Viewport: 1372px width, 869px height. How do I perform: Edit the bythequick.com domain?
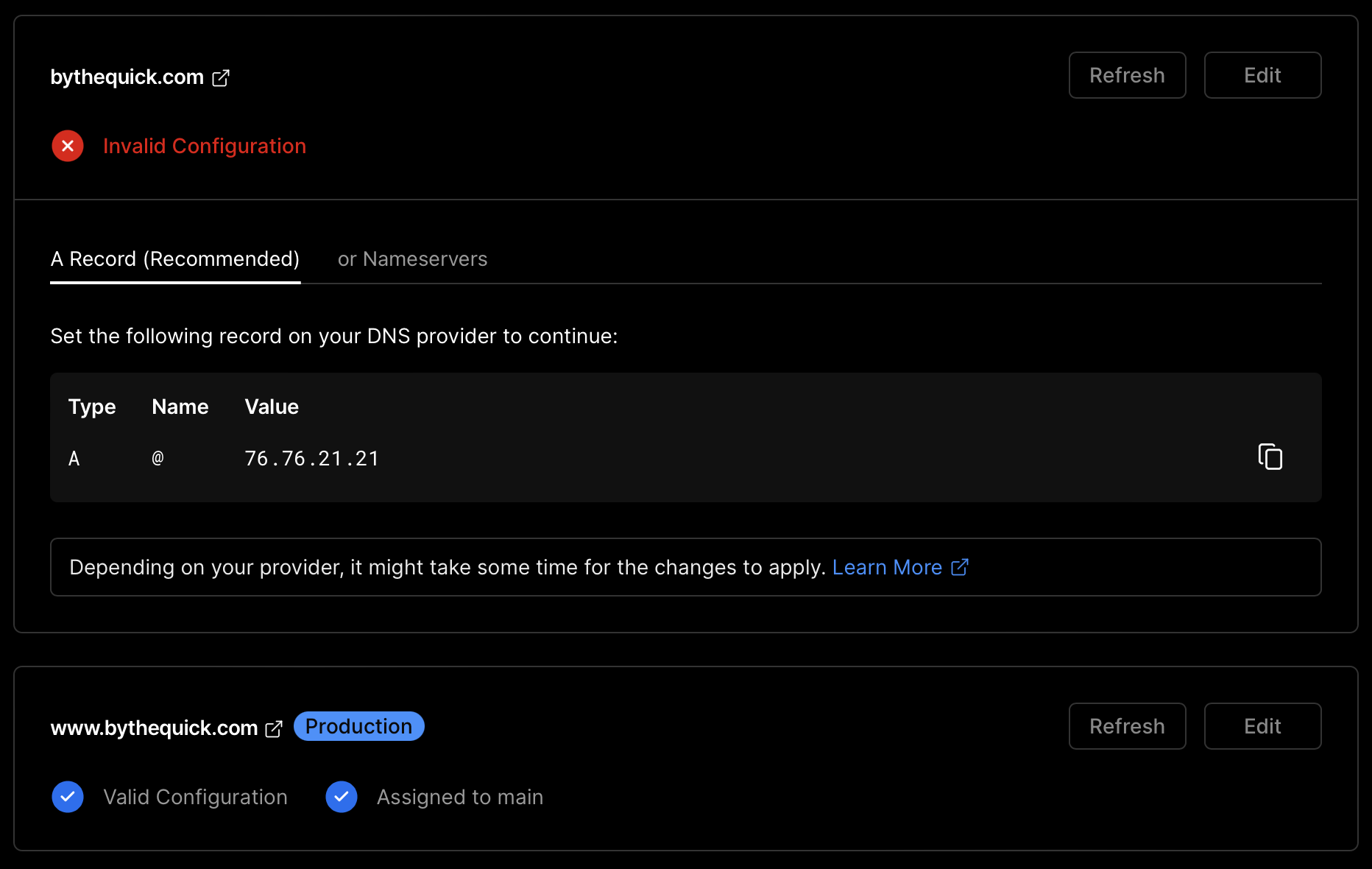click(x=1263, y=75)
